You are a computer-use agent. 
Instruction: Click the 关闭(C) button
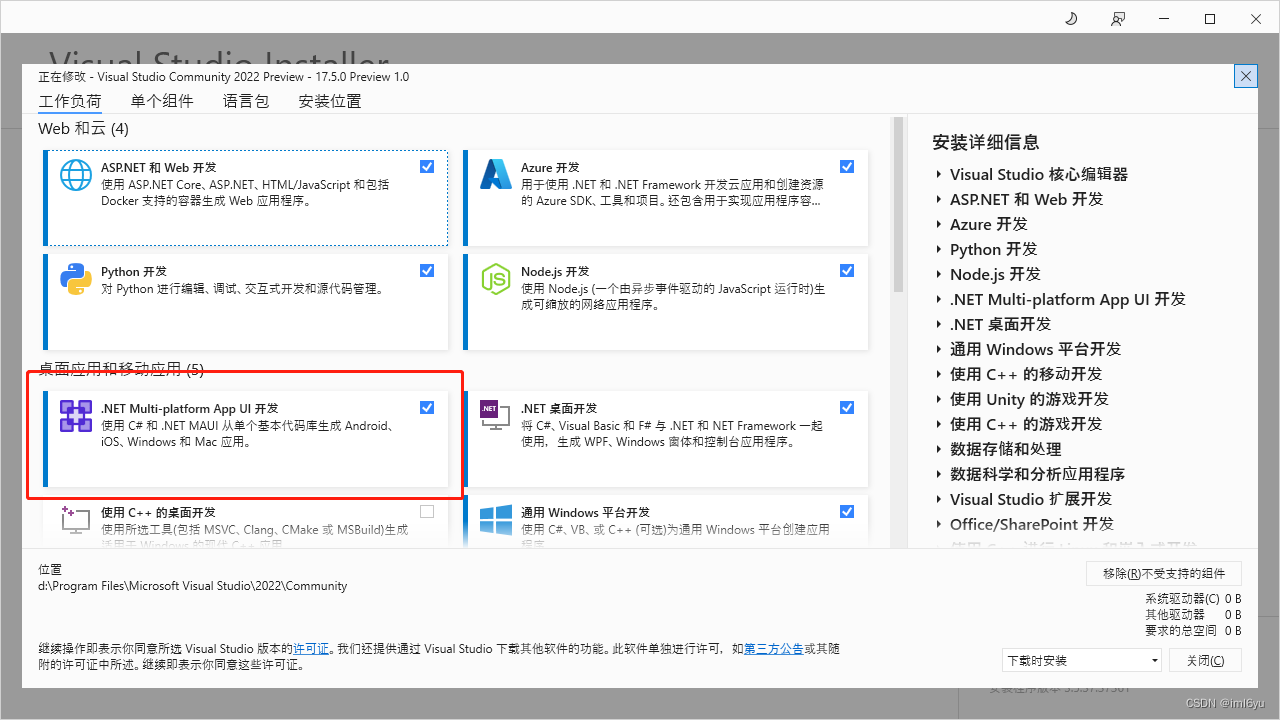1205,660
